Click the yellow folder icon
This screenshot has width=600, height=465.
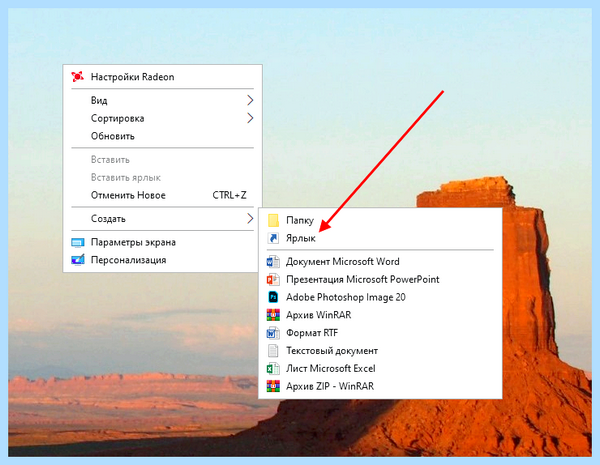(x=273, y=220)
